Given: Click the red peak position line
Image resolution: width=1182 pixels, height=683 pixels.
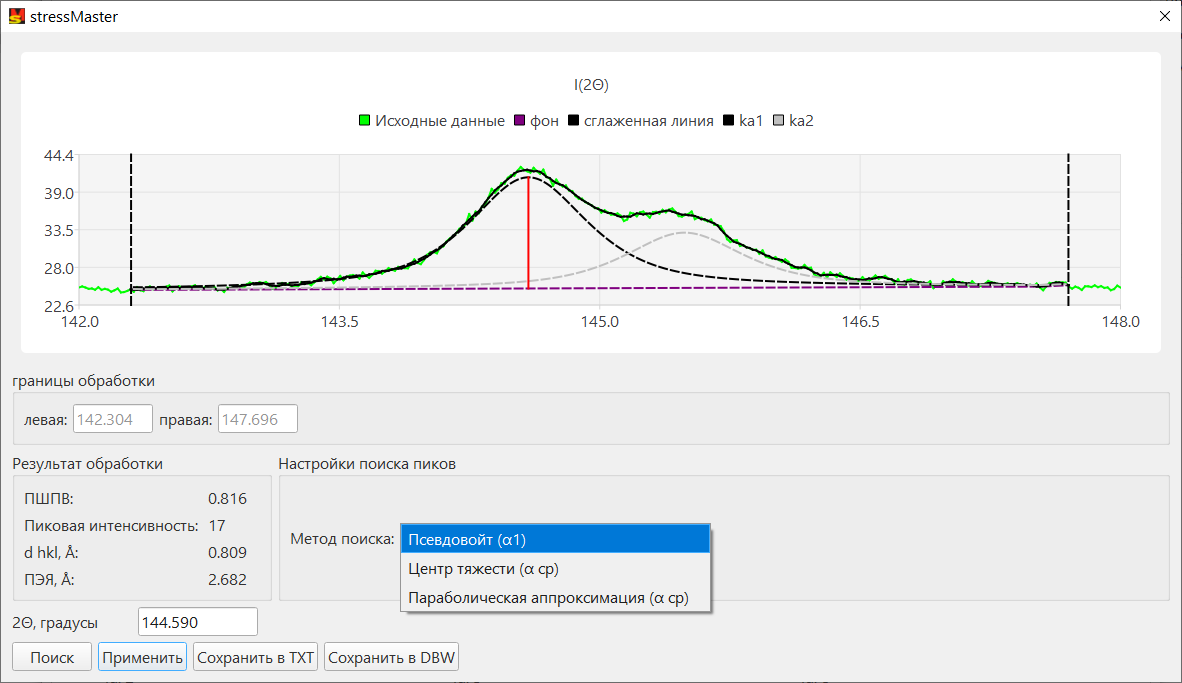Looking at the screenshot, I should pyautogui.click(x=528, y=232).
